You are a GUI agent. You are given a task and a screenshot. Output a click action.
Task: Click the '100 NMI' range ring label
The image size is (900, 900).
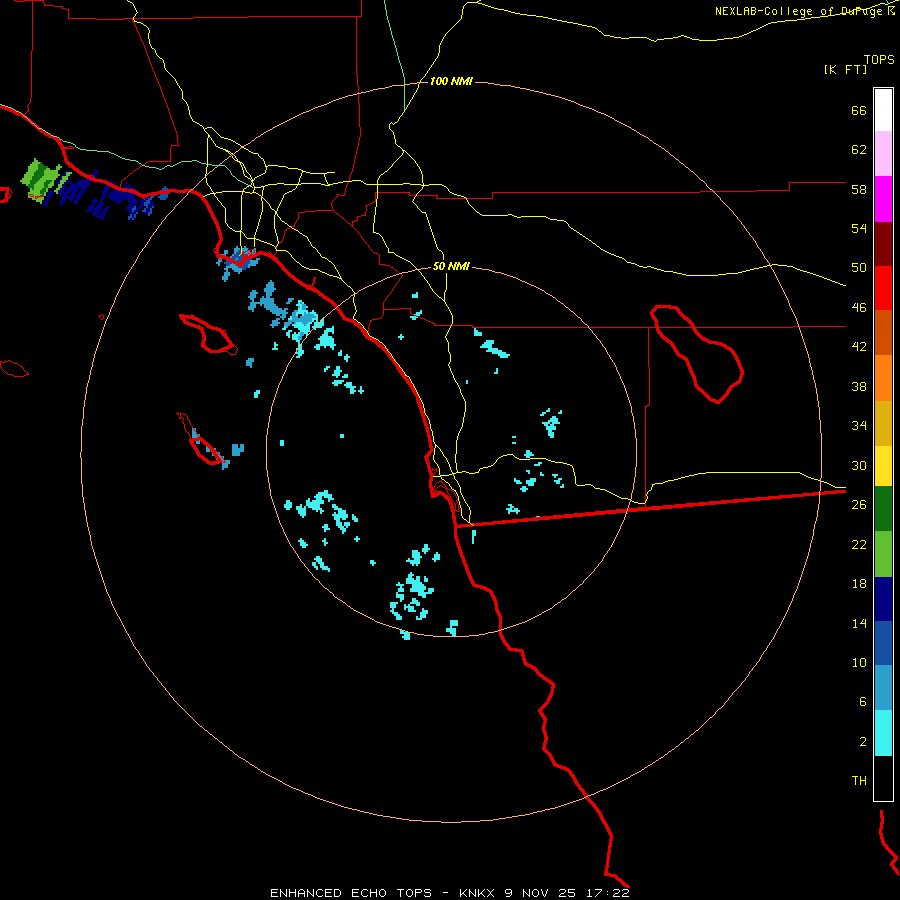(x=451, y=82)
